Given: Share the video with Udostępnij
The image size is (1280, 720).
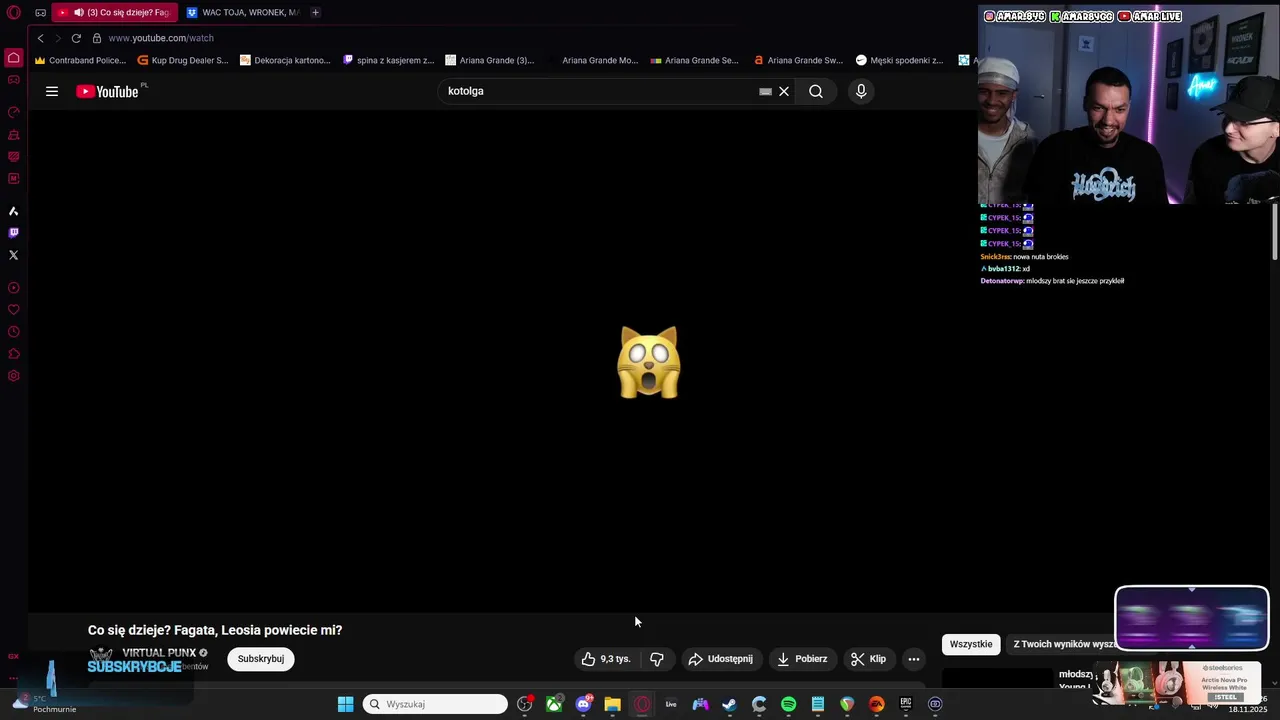Looking at the screenshot, I should 721,659.
